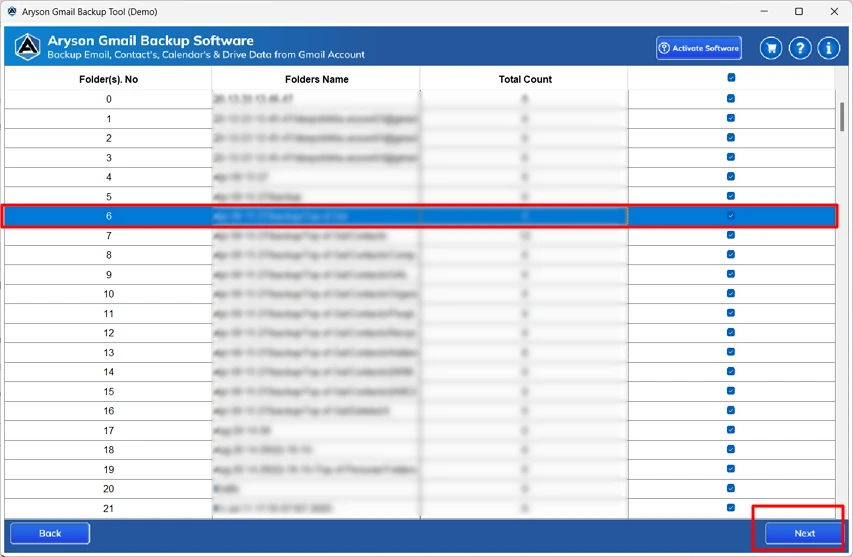Viewport: 853px width, 557px height.
Task: Uncheck the checkbox for folder 15
Action: (731, 391)
